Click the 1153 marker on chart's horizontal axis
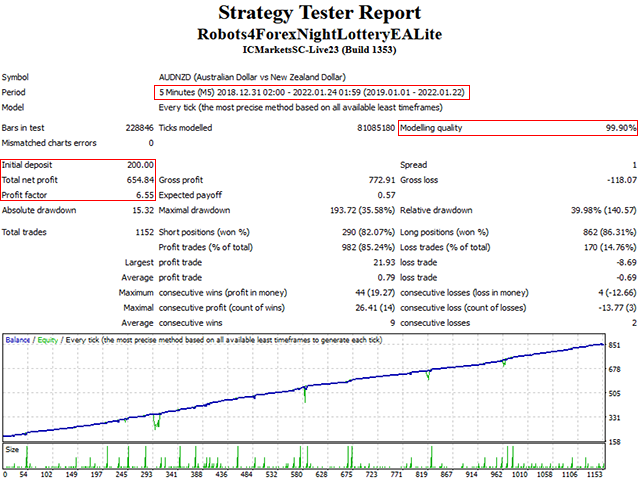The image size is (640, 480). click(596, 474)
